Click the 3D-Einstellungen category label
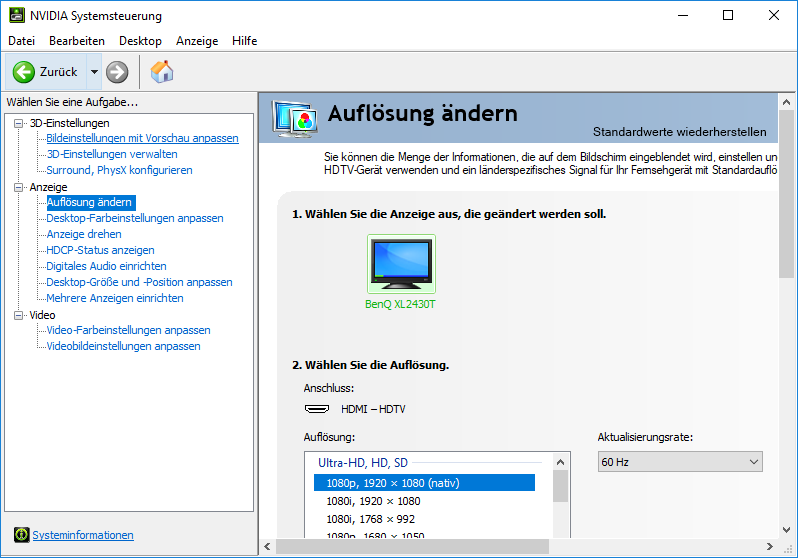 point(69,123)
